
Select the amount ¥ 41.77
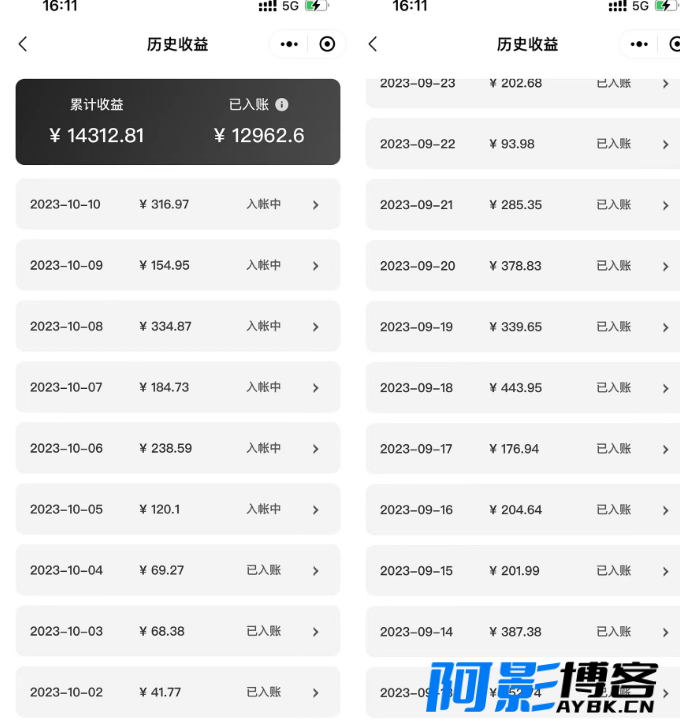tap(160, 692)
